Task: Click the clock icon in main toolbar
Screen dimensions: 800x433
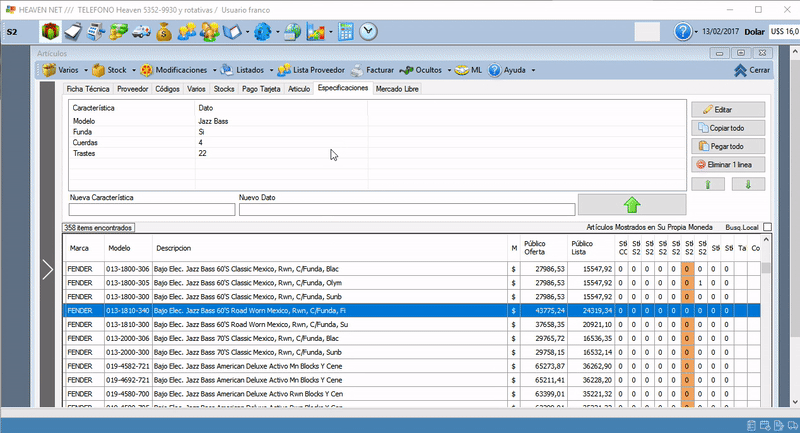Action: pos(368,32)
